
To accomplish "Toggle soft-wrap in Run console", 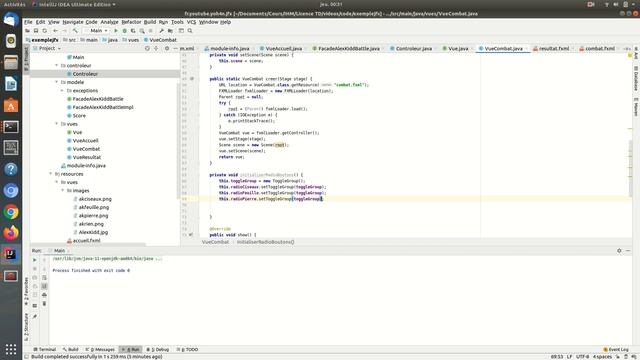I will [x=44, y=278].
